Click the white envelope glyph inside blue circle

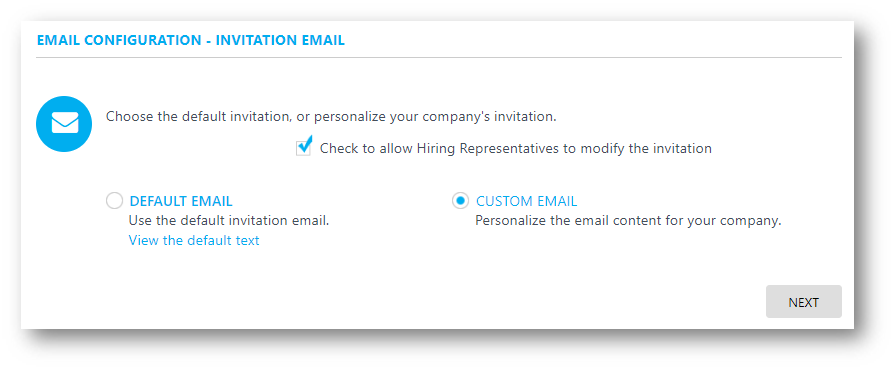(x=65, y=123)
